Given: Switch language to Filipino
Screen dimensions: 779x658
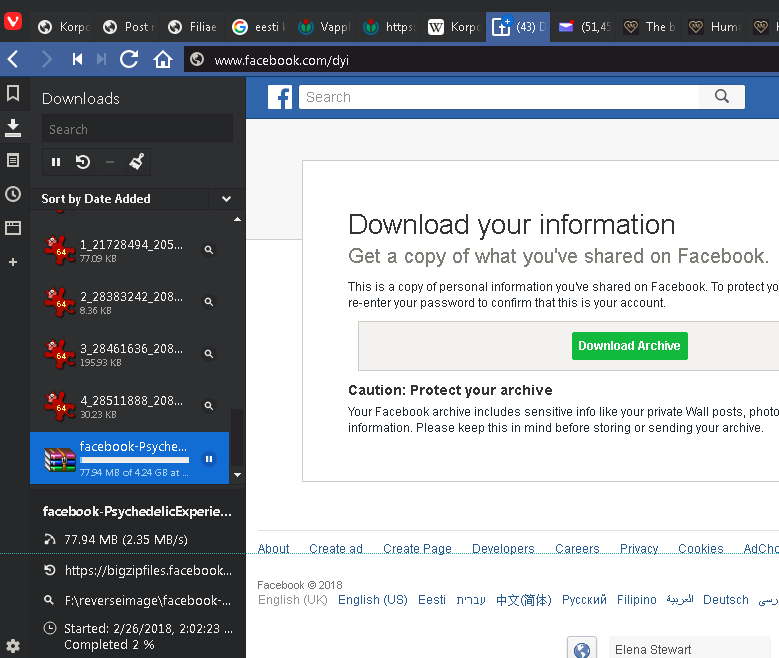Looking at the screenshot, I should [x=636, y=600].
